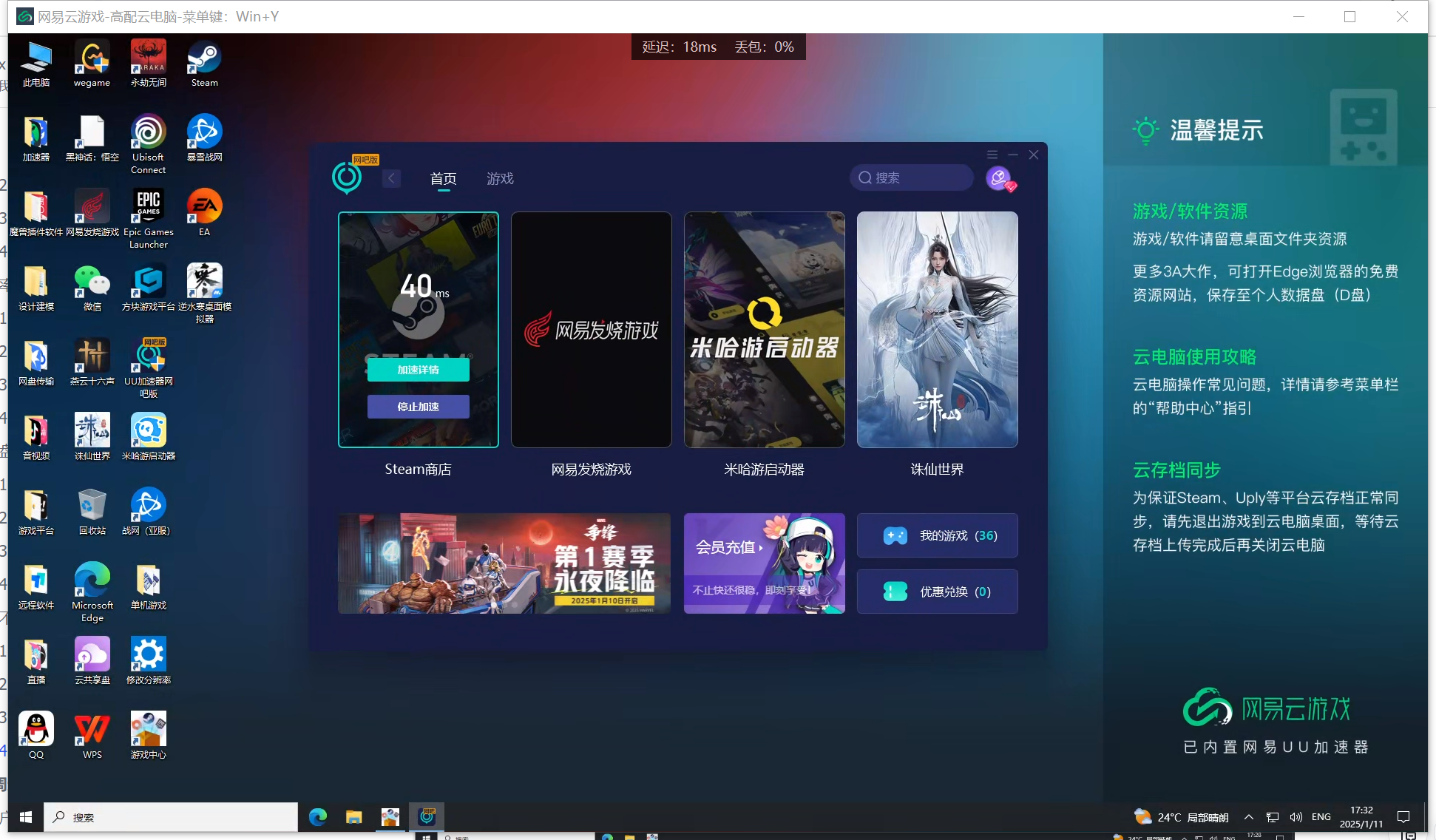The width and height of the screenshot is (1436, 840).
Task: Open 微信 desktop icon
Action: (x=92, y=288)
